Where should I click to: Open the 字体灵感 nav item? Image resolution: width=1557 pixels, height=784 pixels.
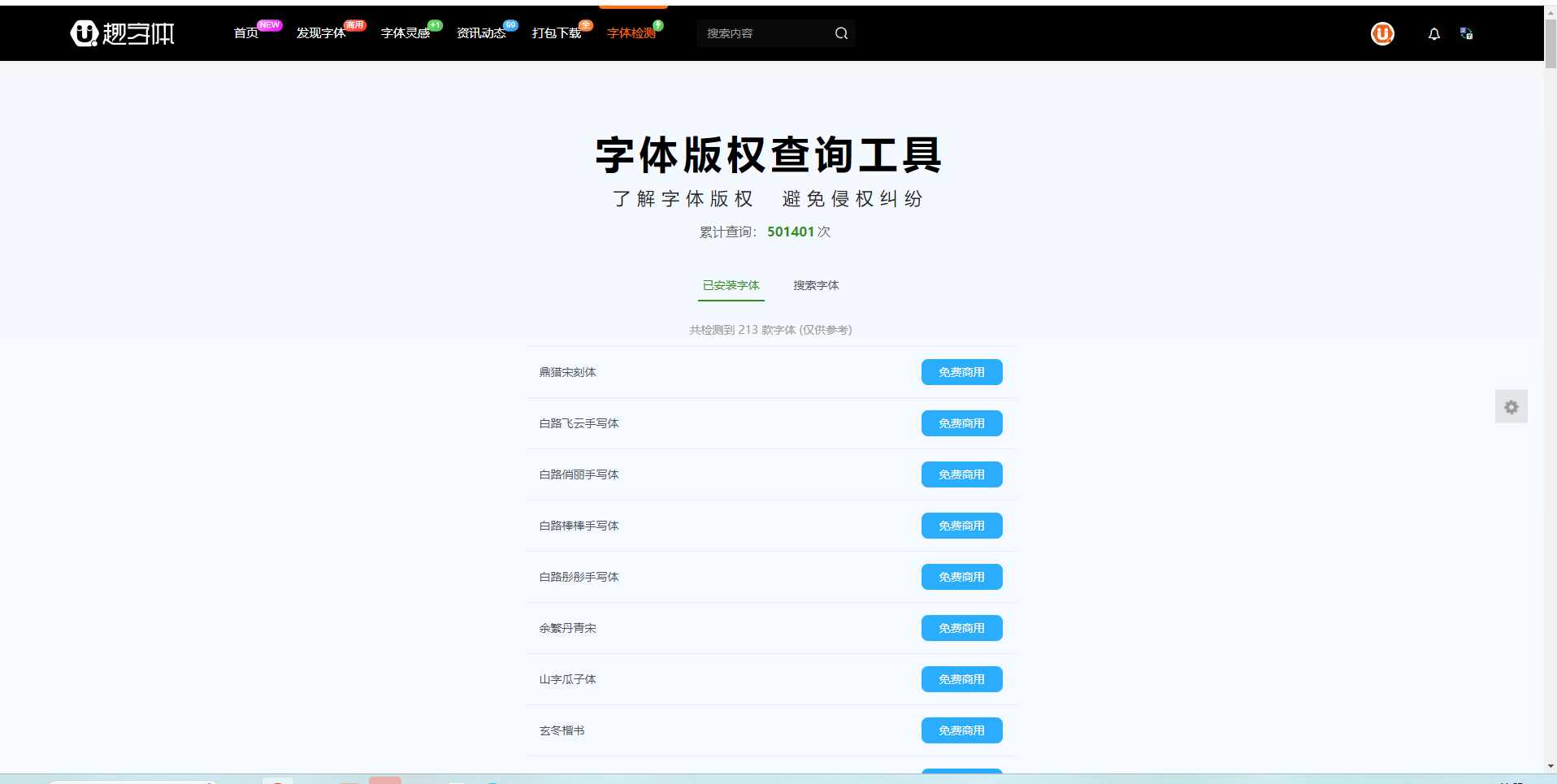click(406, 33)
